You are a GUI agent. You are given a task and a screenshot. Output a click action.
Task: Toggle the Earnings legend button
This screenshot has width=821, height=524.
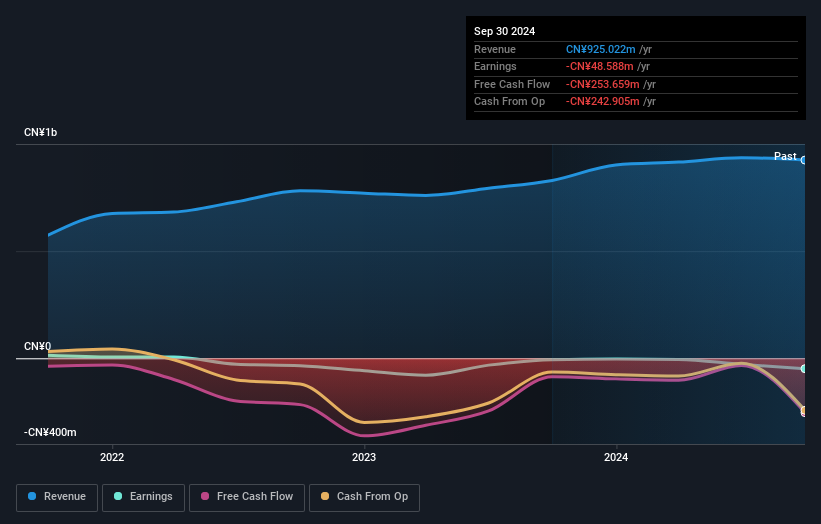[x=143, y=497]
